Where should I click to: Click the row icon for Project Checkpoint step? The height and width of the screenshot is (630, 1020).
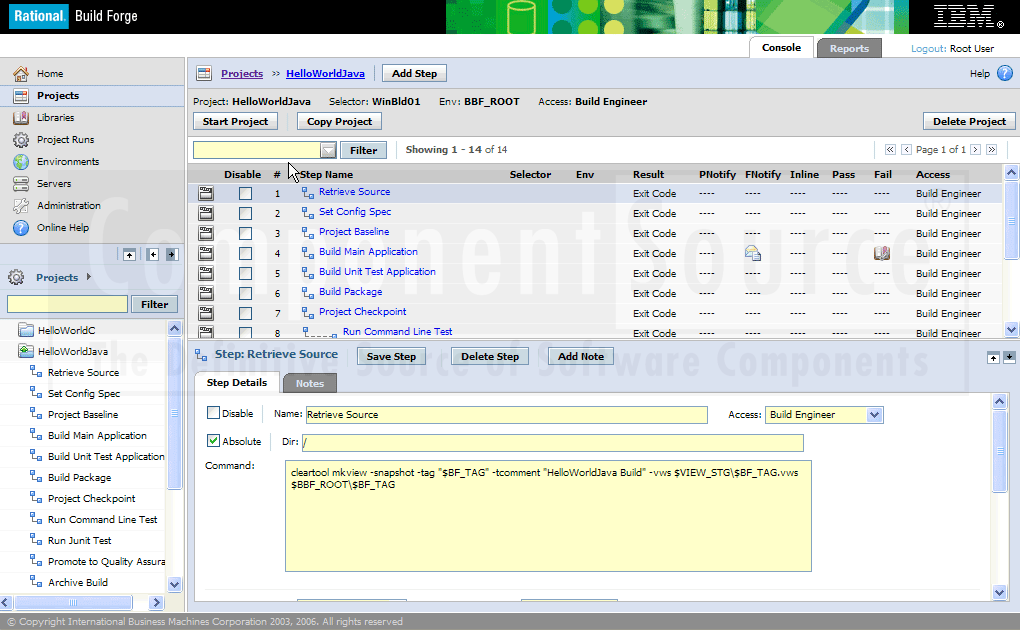(x=206, y=313)
